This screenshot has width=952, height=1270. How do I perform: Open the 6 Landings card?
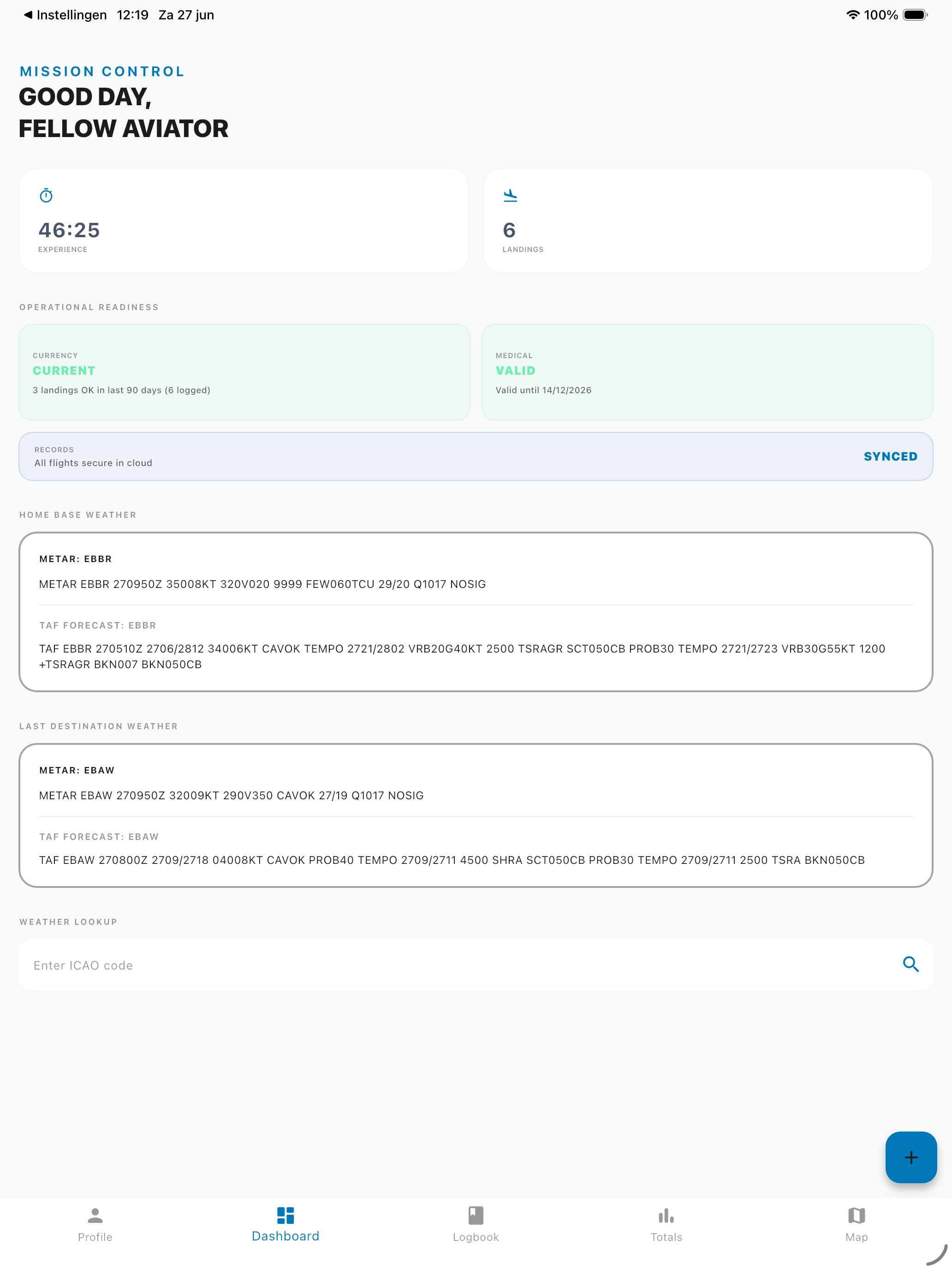coord(708,221)
